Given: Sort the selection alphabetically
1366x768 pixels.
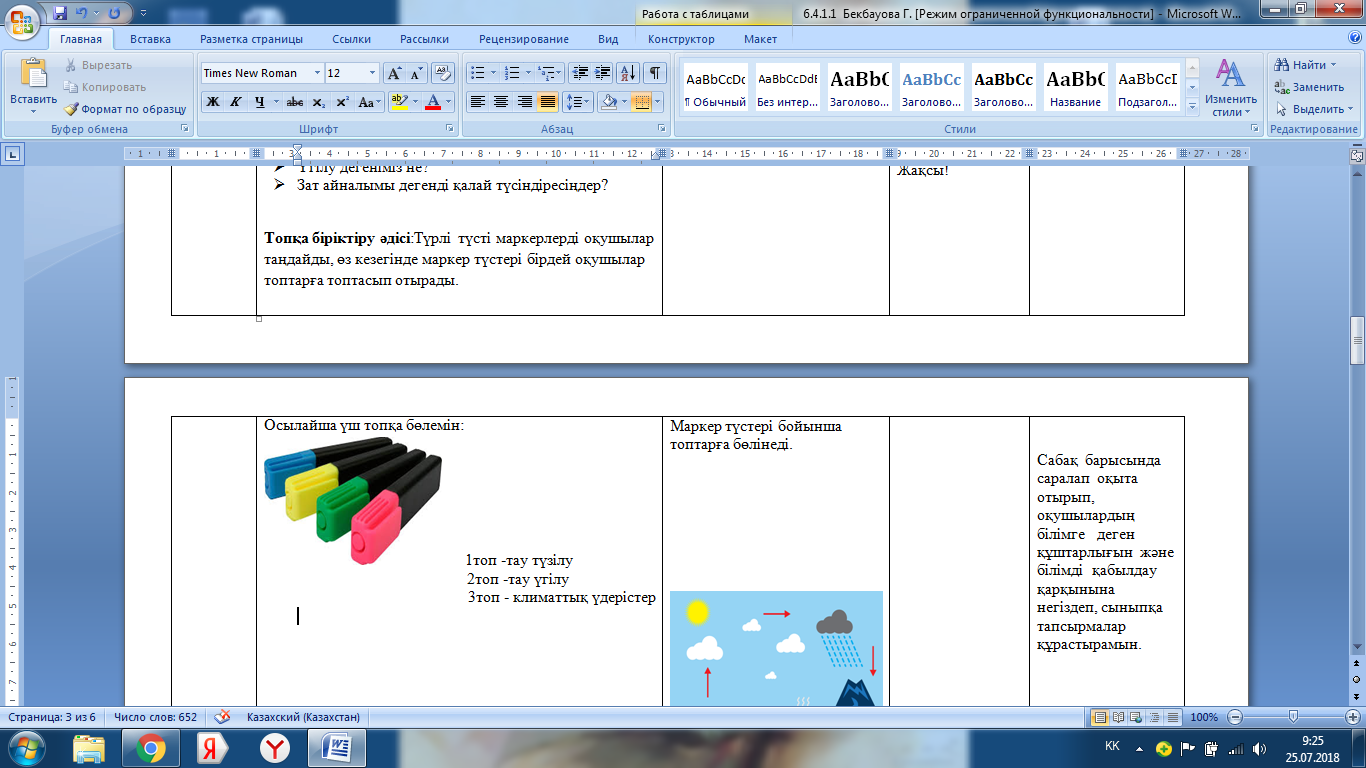Looking at the screenshot, I should tap(629, 73).
